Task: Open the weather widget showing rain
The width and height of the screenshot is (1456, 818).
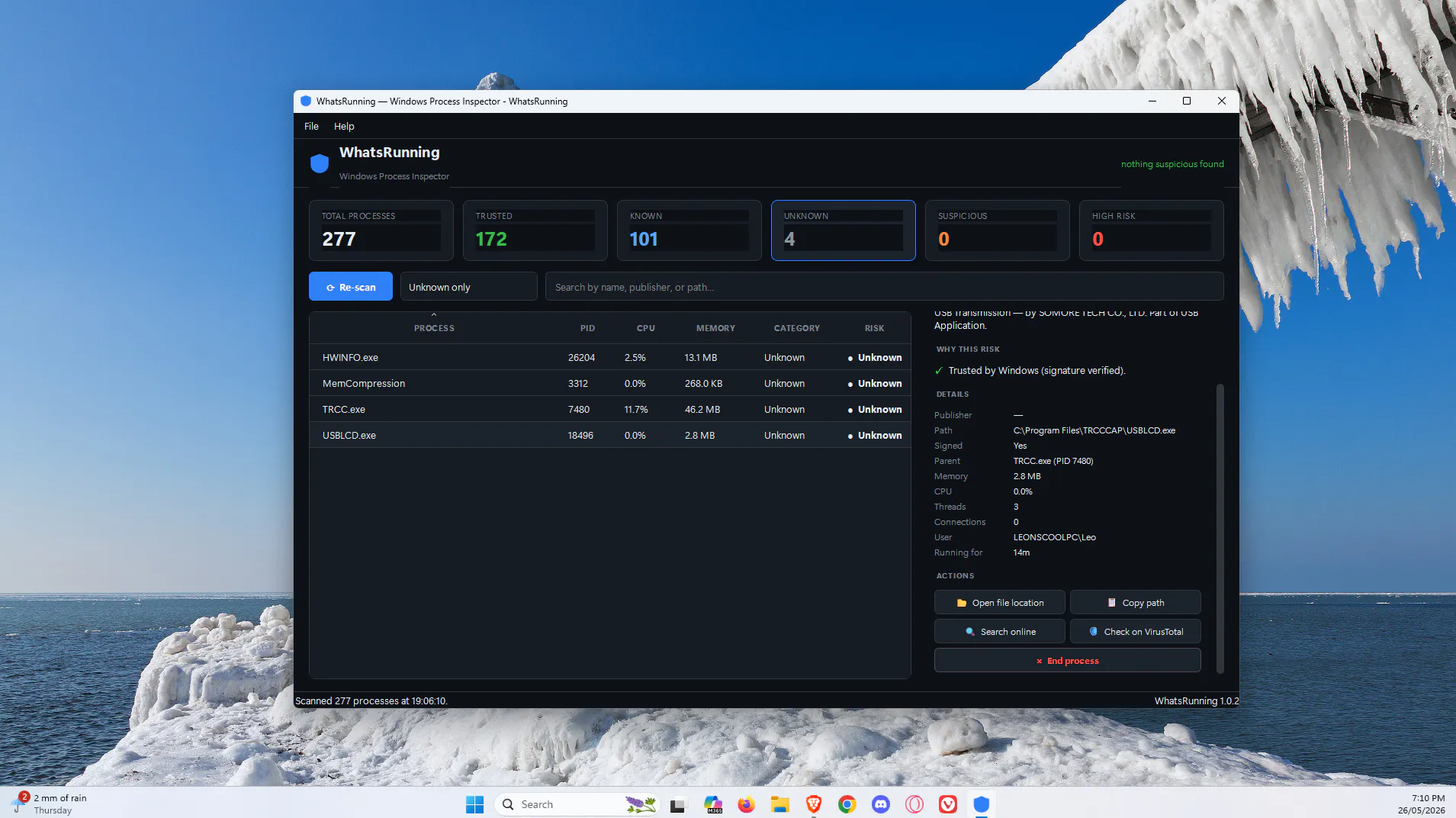Action: click(50, 804)
